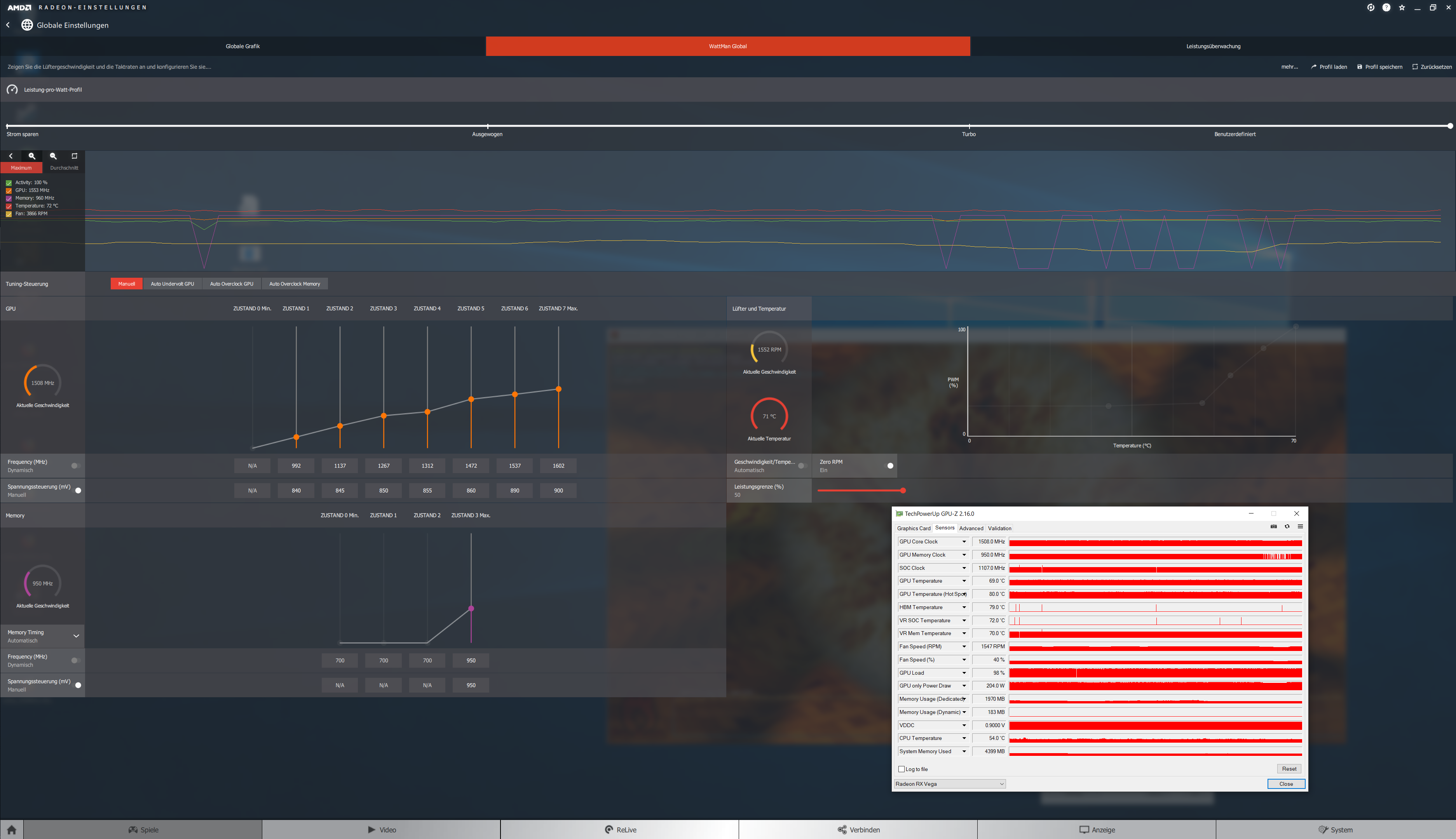Screen dimensions: 1456x839
Task: Zoom in on the WattMan graph
Action: coord(32,156)
